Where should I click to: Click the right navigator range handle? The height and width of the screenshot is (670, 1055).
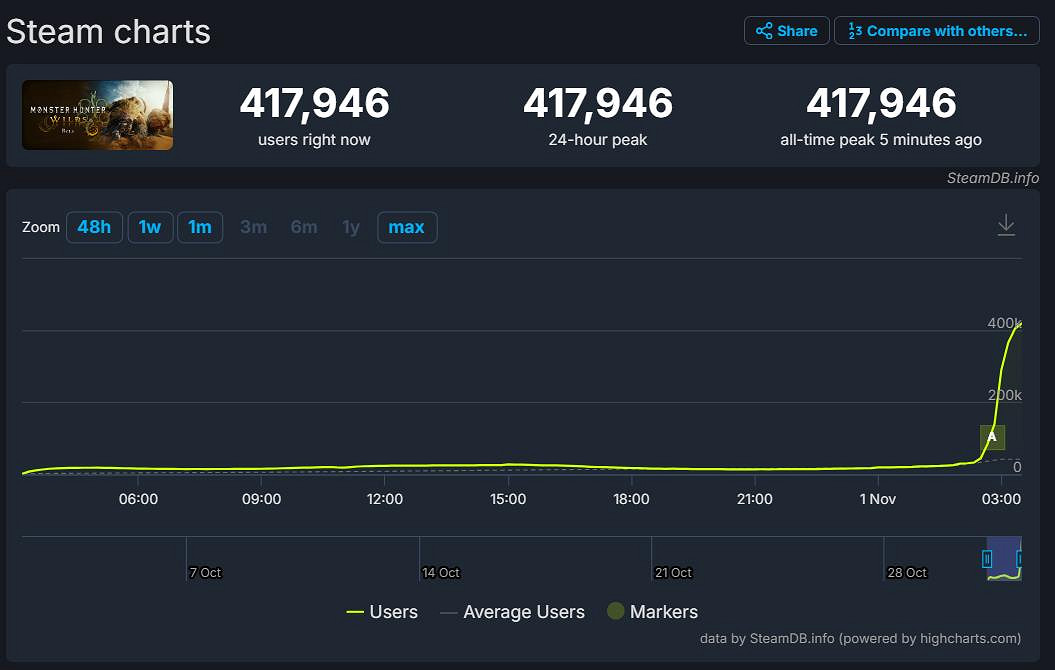[x=1020, y=559]
